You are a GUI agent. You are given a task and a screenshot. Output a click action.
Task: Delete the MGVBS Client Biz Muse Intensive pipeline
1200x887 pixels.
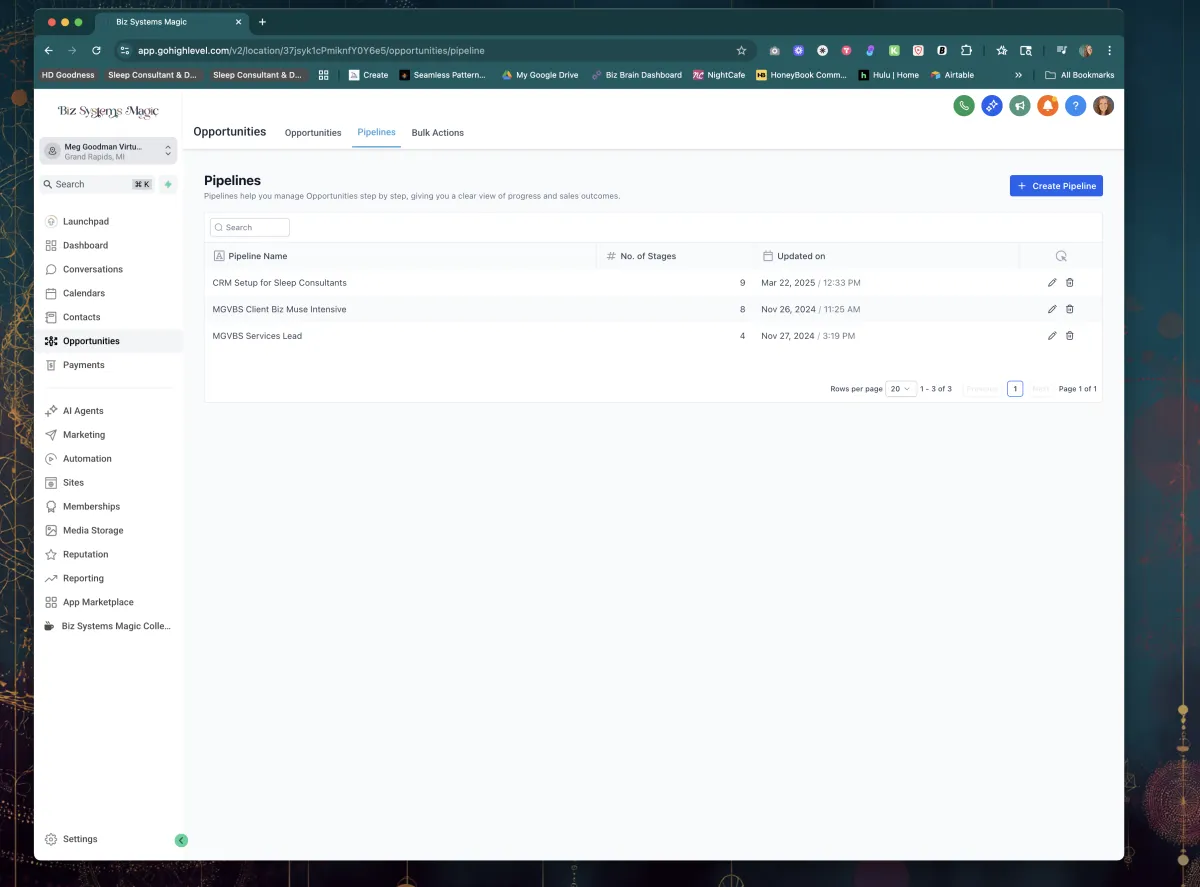(x=1069, y=309)
